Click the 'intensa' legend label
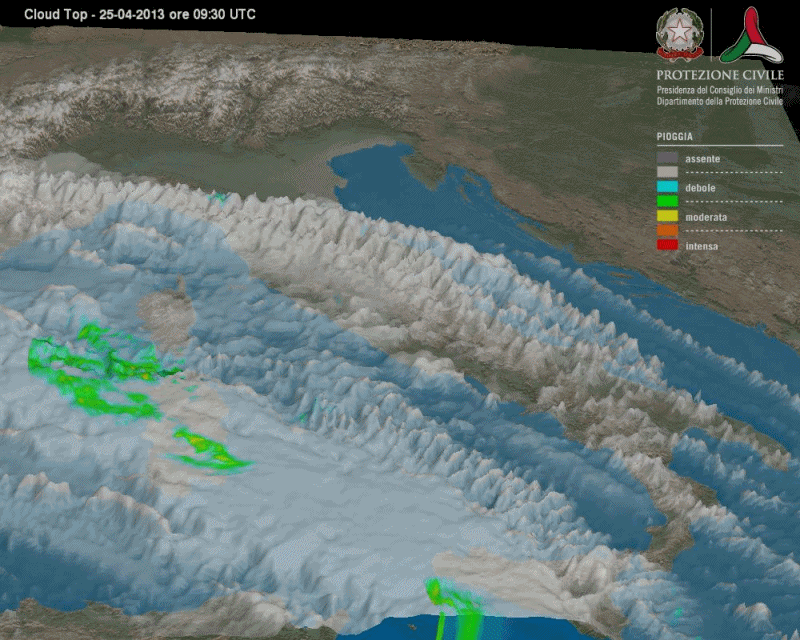The height and width of the screenshot is (640, 800). click(702, 246)
